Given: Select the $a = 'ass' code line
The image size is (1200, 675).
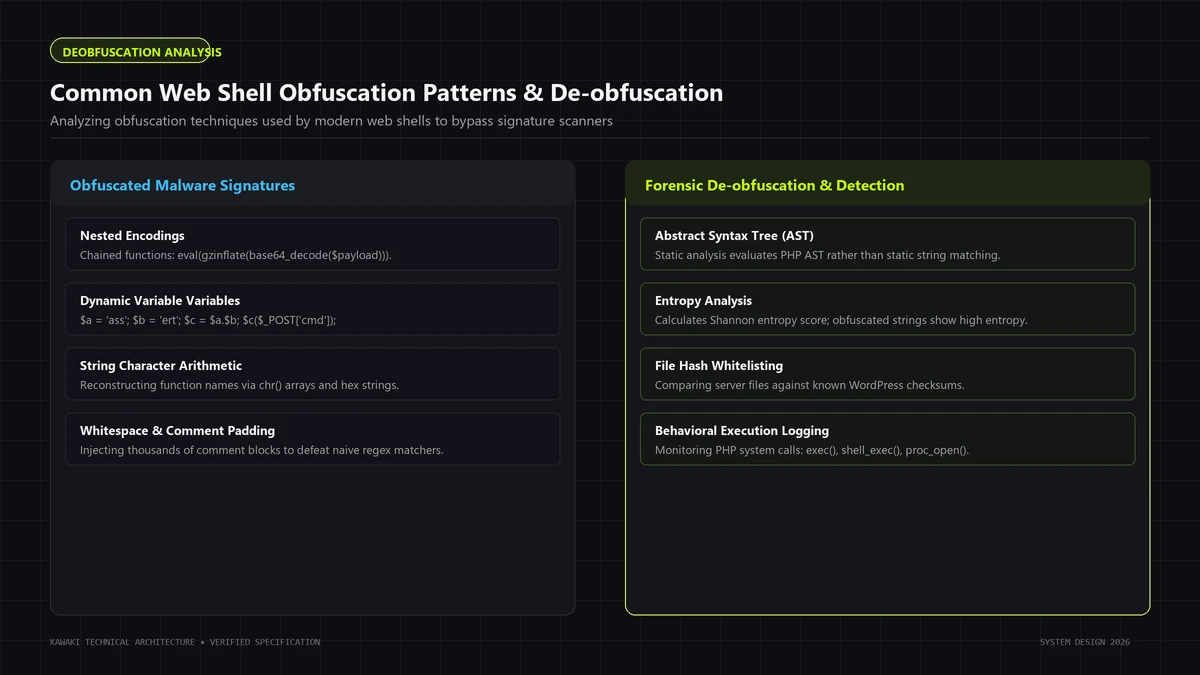Looking at the screenshot, I should 208,320.
